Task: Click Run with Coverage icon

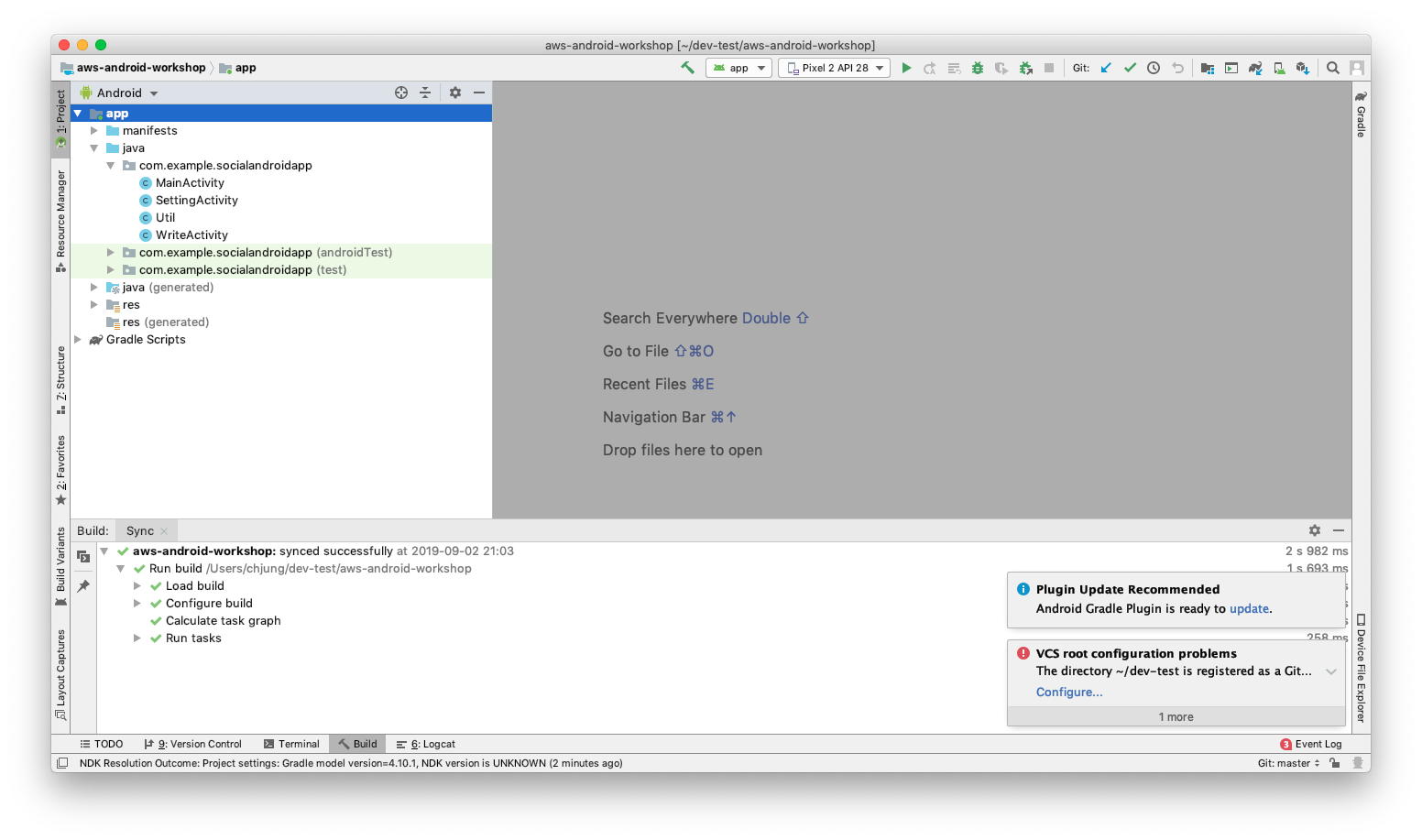Action: 1001,68
